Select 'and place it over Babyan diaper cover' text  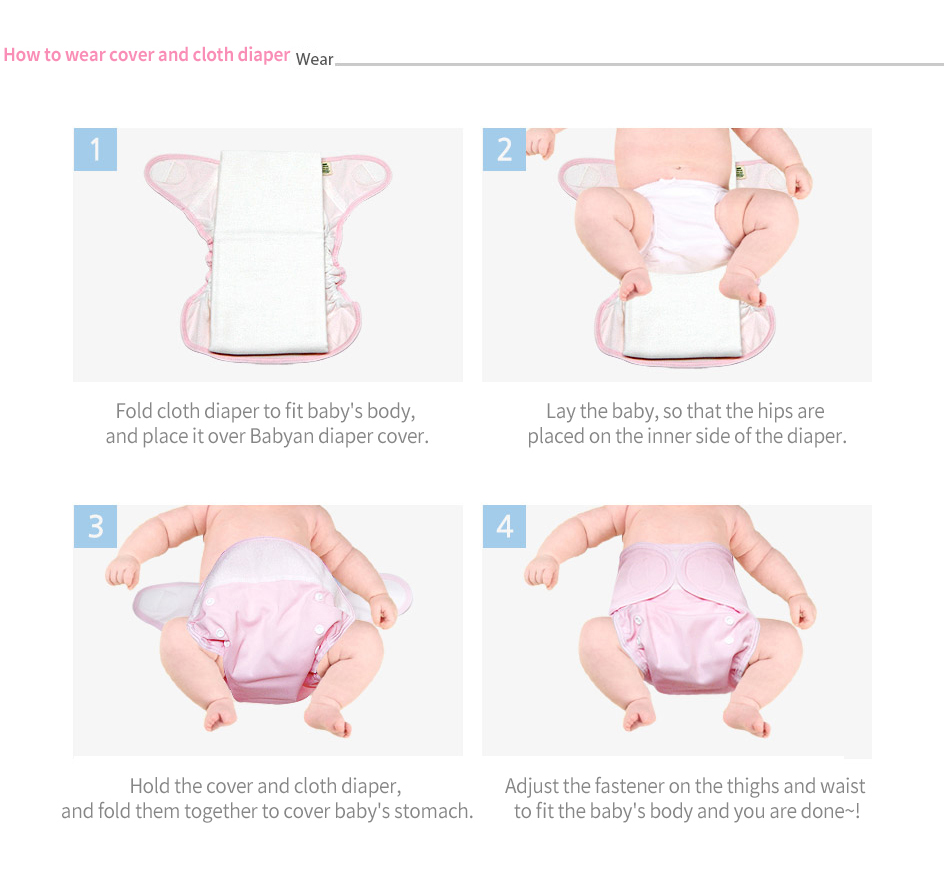point(267,436)
